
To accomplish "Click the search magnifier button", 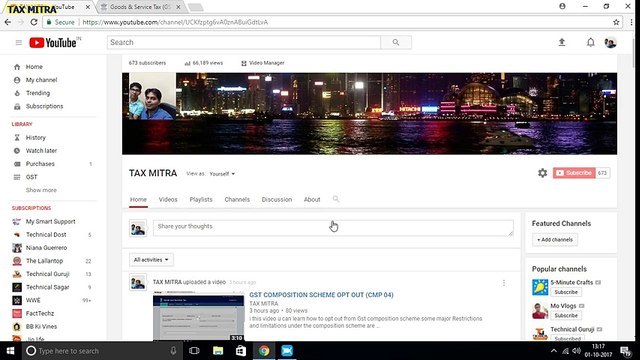I will [396, 42].
